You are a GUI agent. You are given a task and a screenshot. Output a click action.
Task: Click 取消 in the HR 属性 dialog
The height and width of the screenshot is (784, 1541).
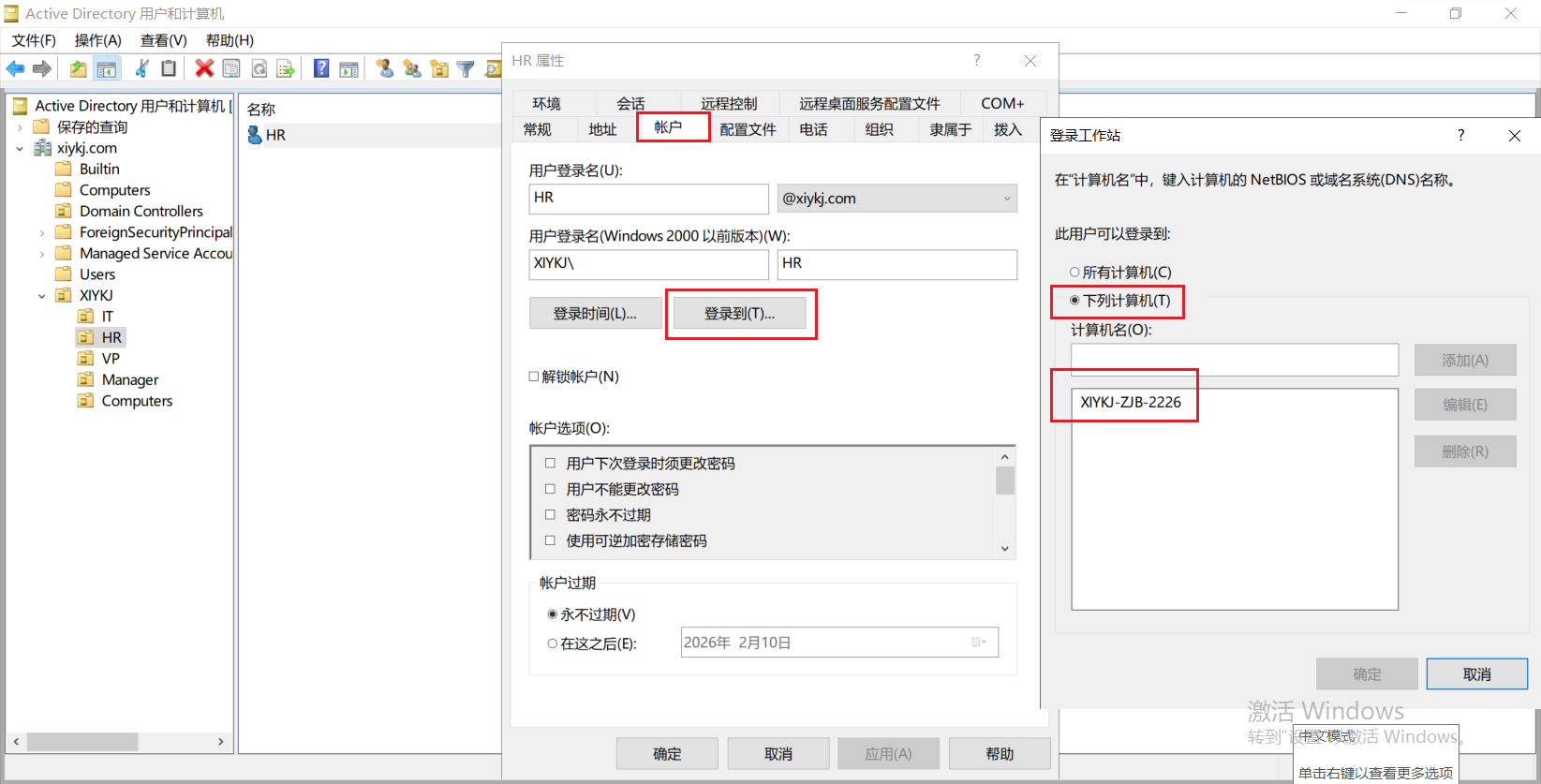pos(778,754)
